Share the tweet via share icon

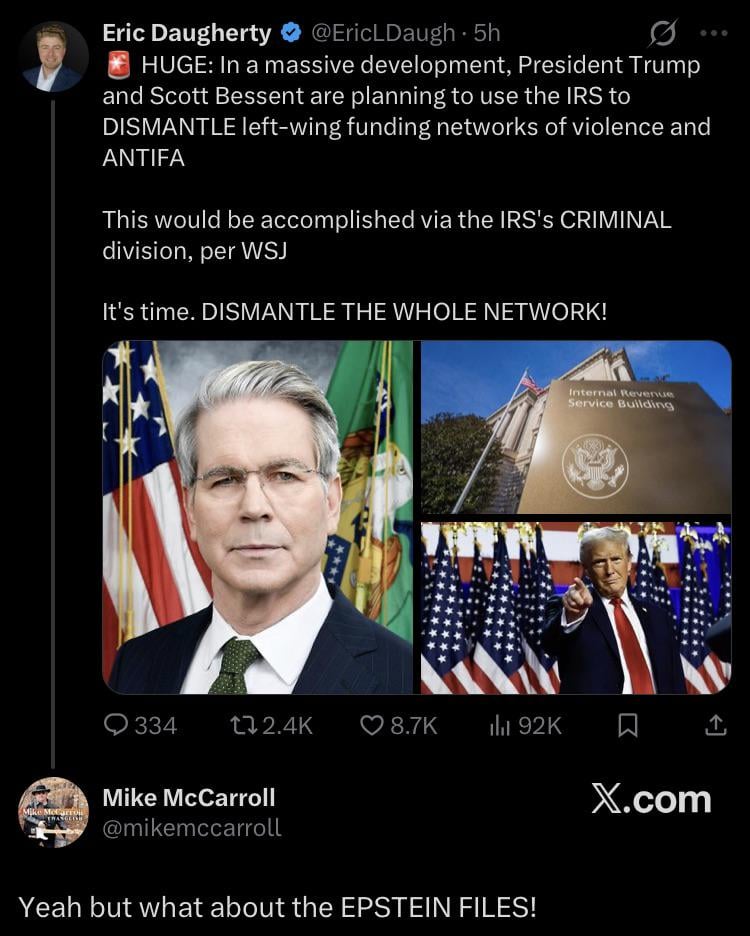click(x=715, y=725)
